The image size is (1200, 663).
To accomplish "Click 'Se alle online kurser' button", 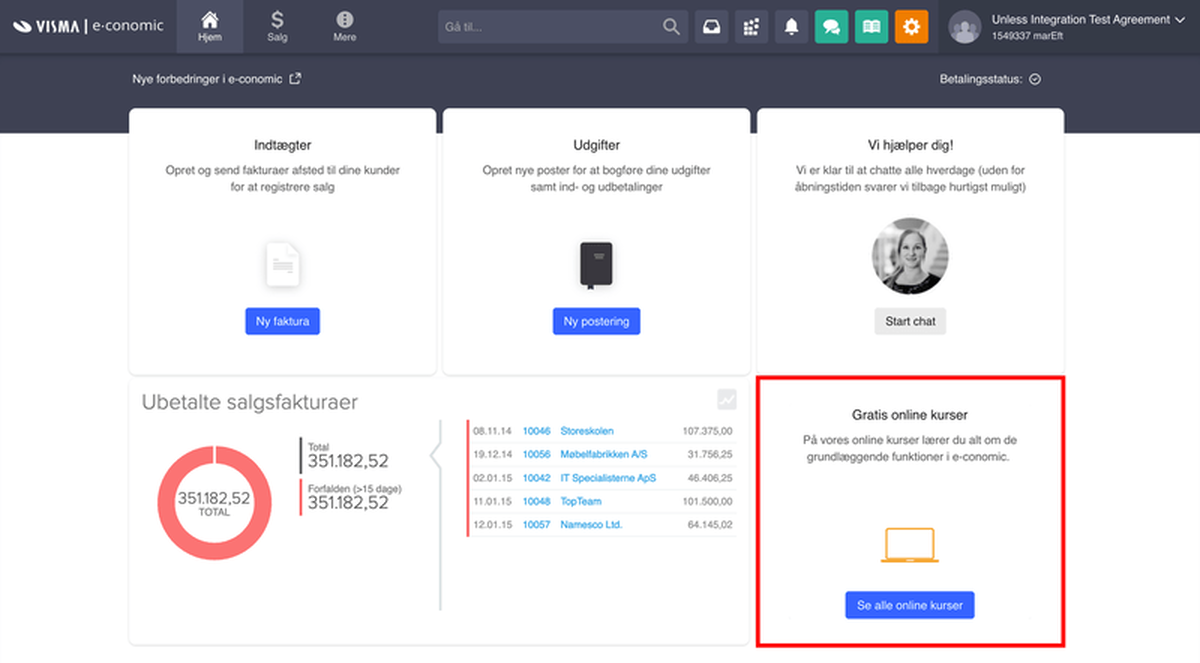I will click(910, 605).
